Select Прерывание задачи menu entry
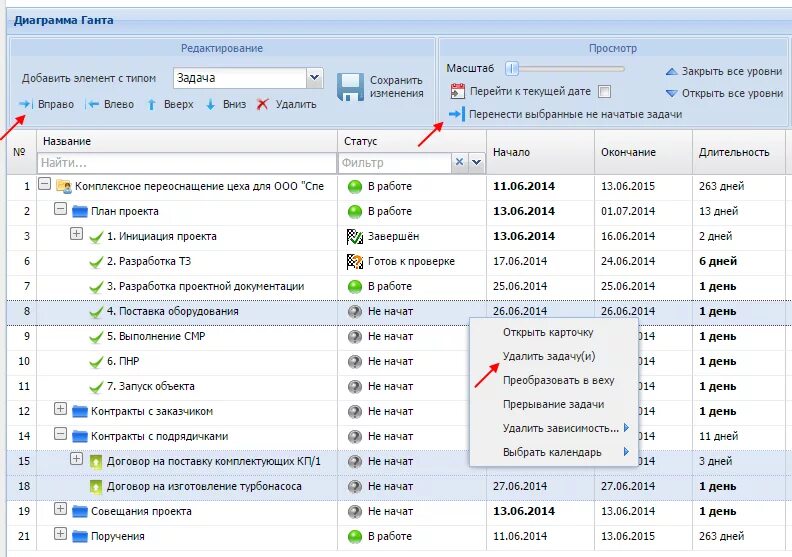The height and width of the screenshot is (557, 792). click(553, 404)
